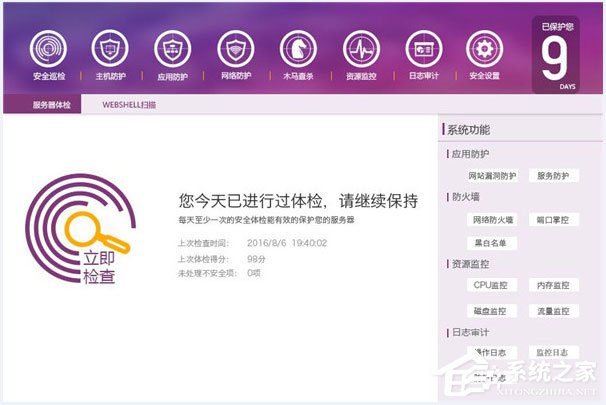The width and height of the screenshot is (606, 405).
Task: Click the 日志审计 section label in sidebar
Action: 470,332
